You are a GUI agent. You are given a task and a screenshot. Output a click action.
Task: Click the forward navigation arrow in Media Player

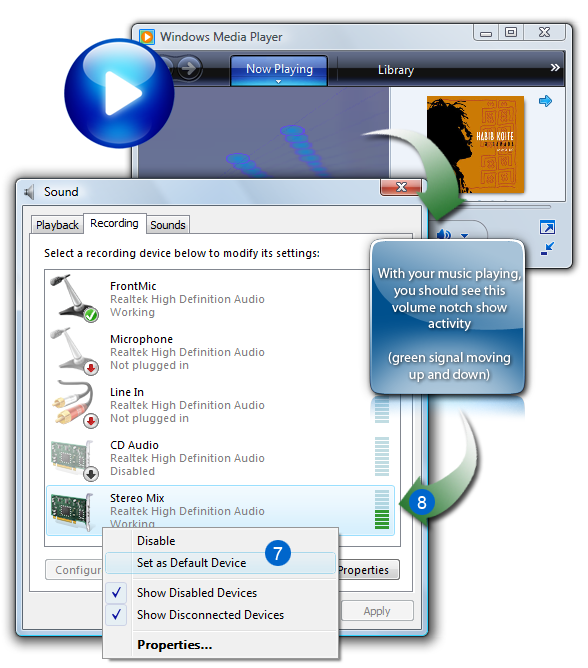click(189, 68)
